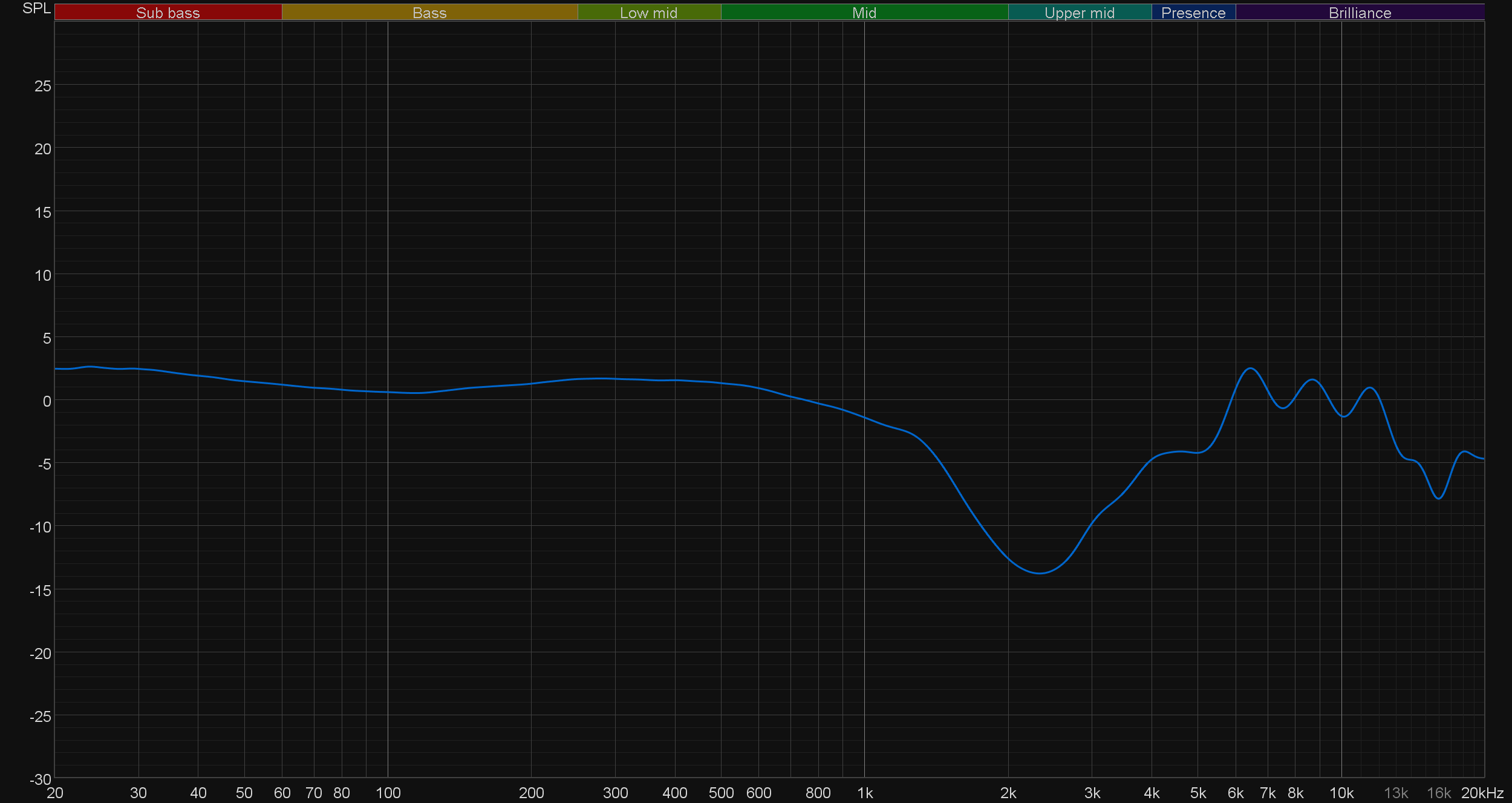Image resolution: width=1512 pixels, height=803 pixels.
Task: Click the greyed 16k frequency axis label
Action: pyautogui.click(x=1439, y=793)
